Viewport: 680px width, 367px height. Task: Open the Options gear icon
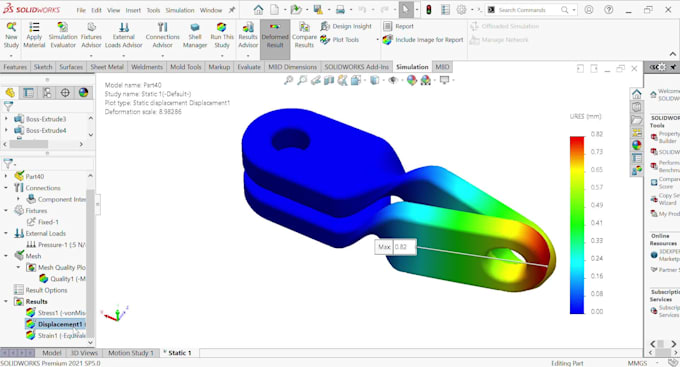coord(461,10)
